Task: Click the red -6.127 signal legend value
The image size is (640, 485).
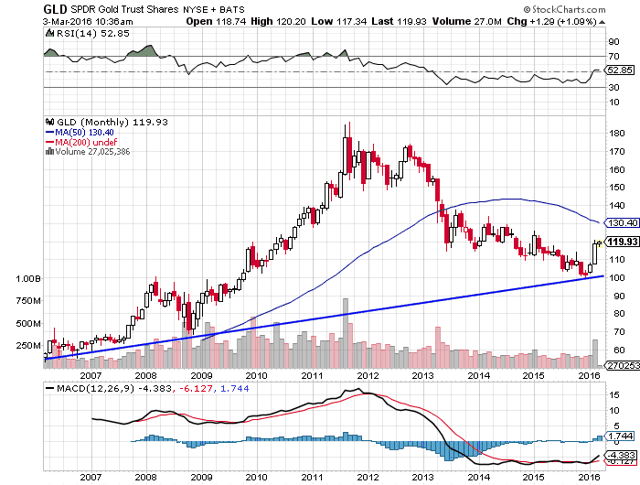Action: [x=195, y=389]
